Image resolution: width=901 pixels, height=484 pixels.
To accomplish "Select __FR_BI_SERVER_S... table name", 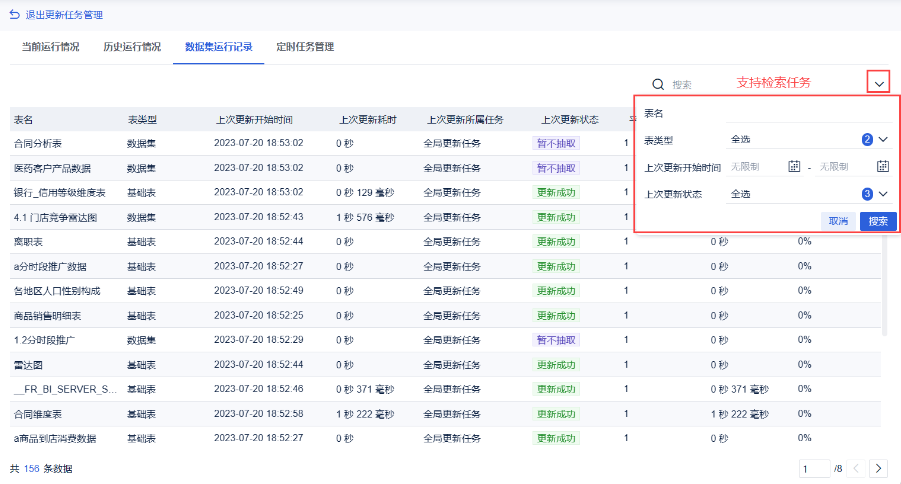I will coord(65,389).
